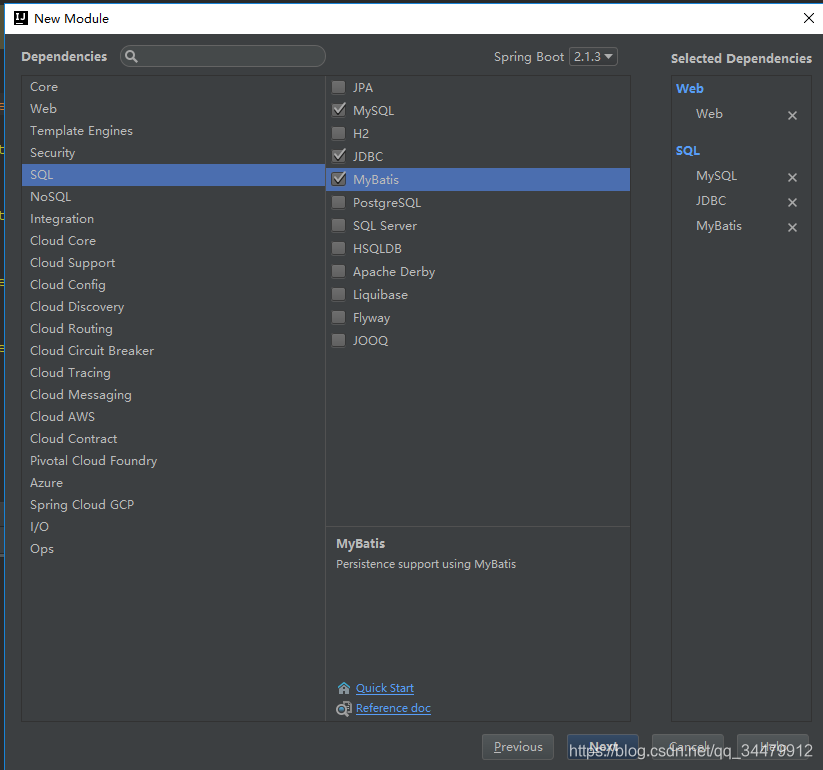Check the HSQLDB dependency

(339, 248)
